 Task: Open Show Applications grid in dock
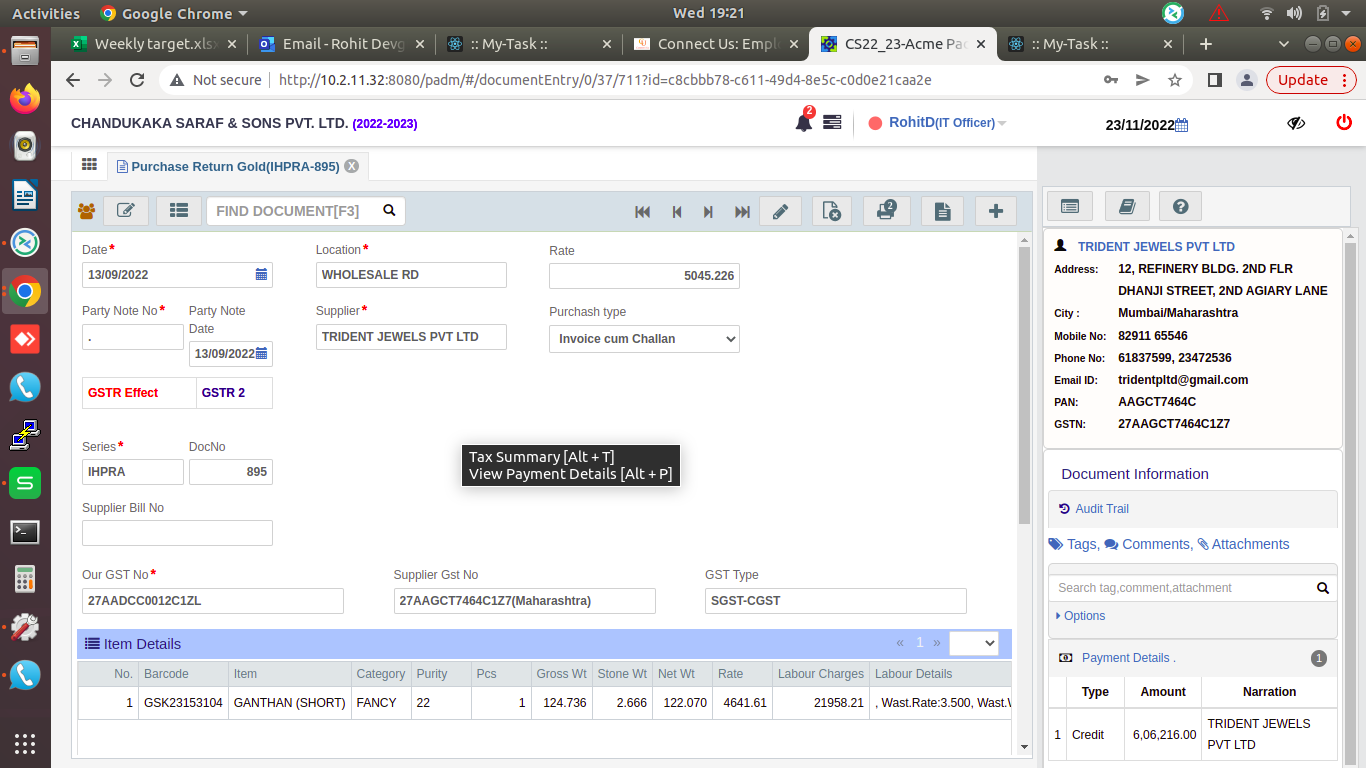25,744
